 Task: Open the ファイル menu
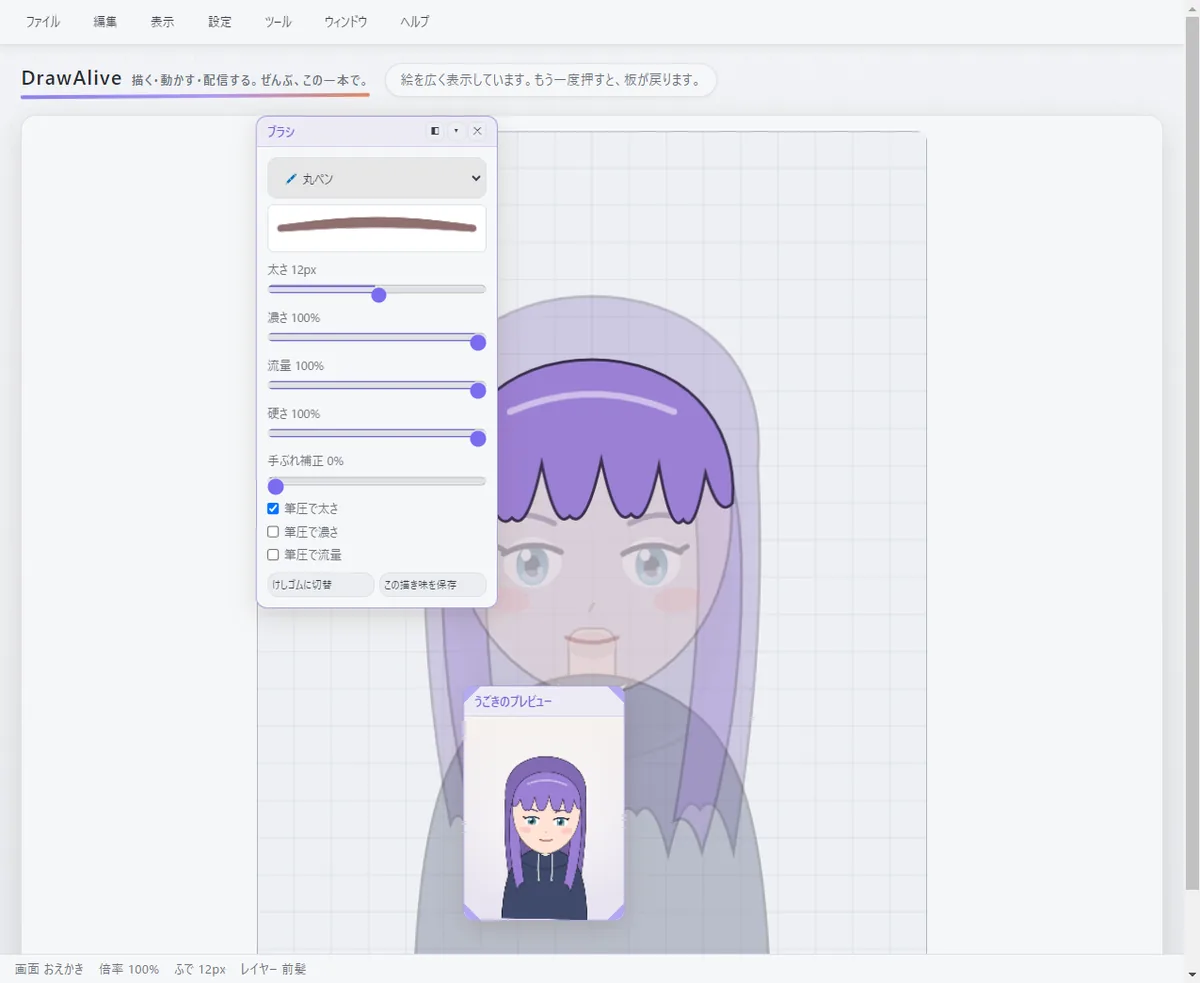click(x=42, y=21)
